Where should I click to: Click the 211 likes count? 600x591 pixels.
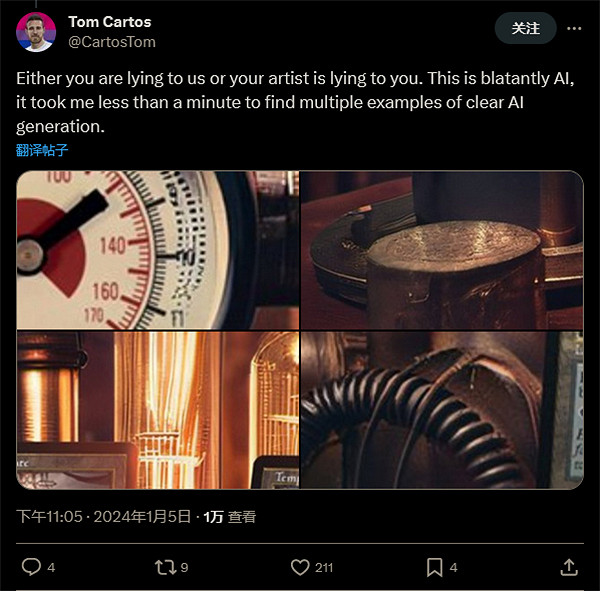(x=324, y=567)
